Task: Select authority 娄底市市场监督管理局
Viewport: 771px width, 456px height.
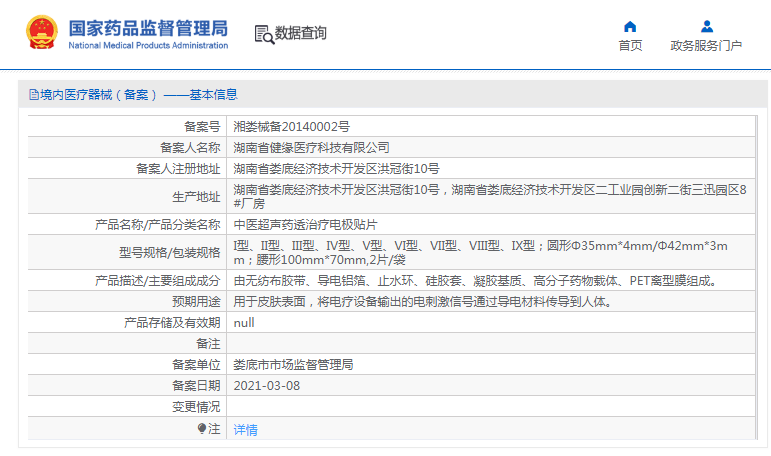Action: tap(293, 365)
